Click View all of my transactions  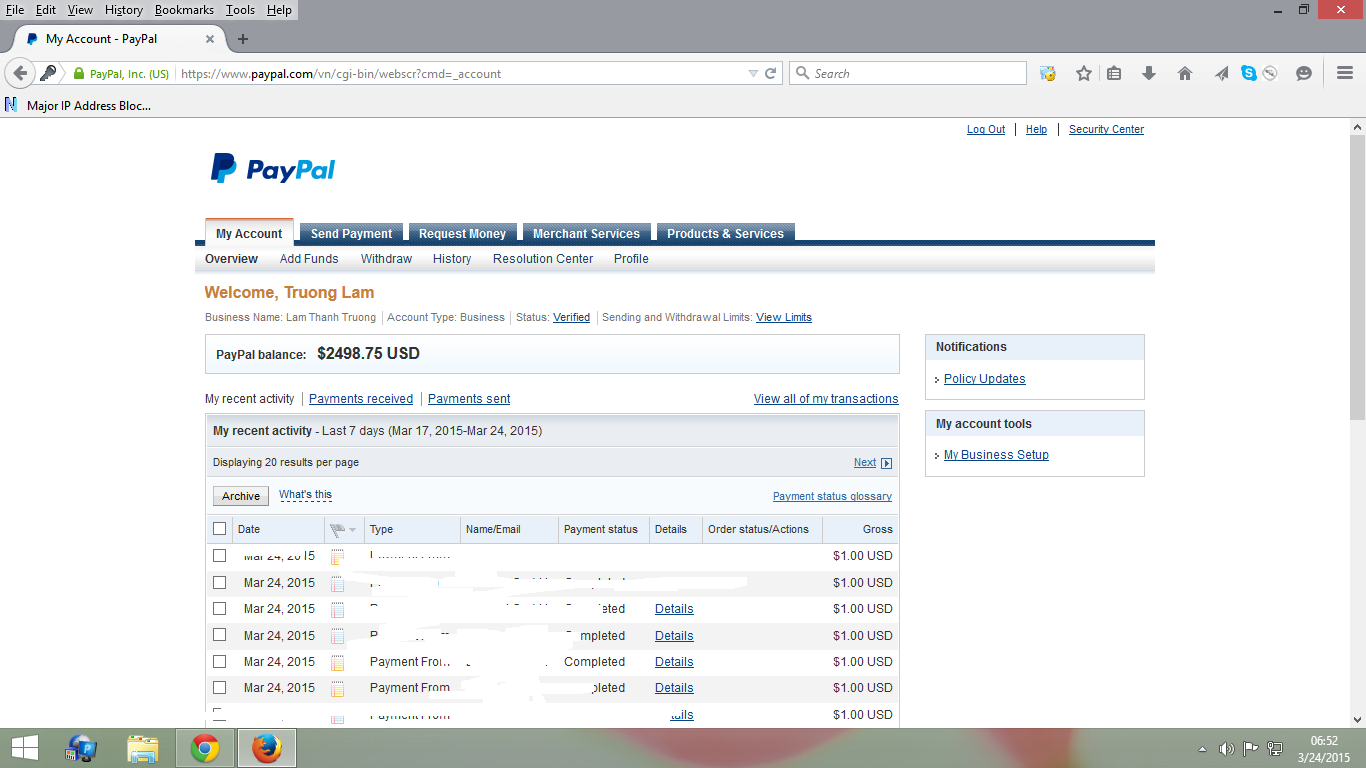pos(826,399)
